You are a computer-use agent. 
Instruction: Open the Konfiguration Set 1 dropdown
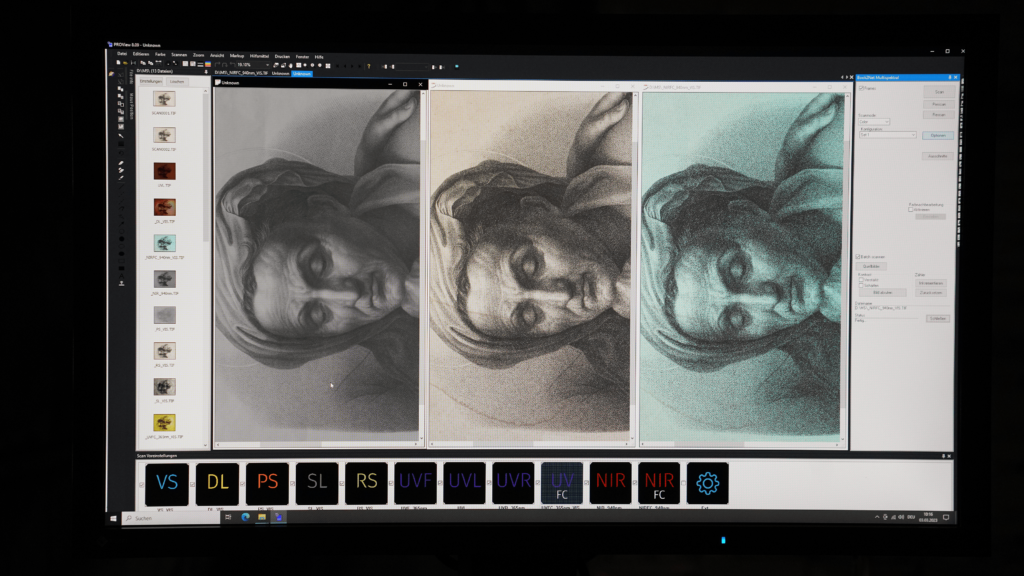[x=888, y=135]
